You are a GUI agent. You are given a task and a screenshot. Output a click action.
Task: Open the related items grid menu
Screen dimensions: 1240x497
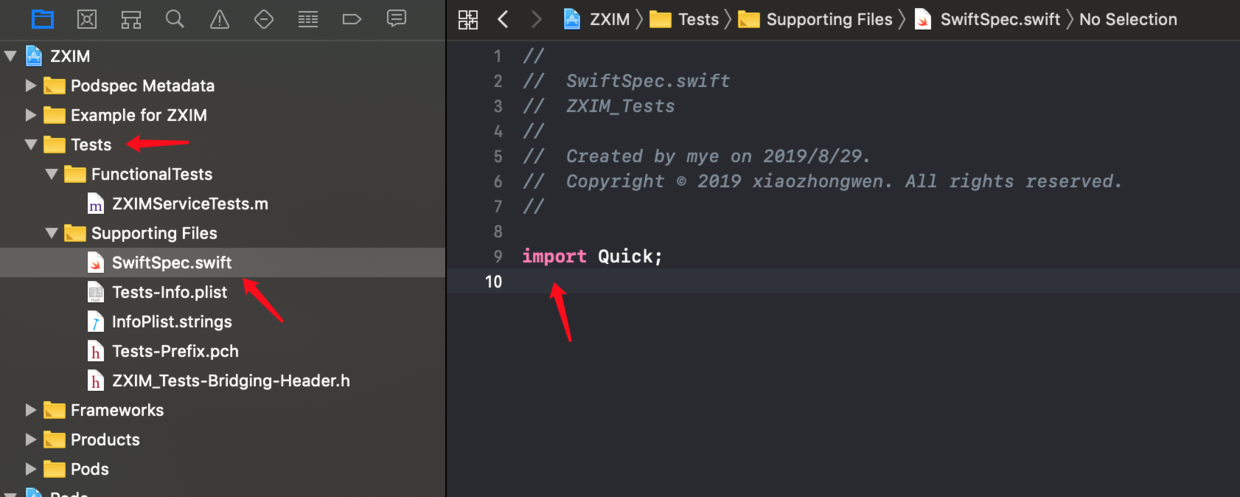tap(468, 19)
